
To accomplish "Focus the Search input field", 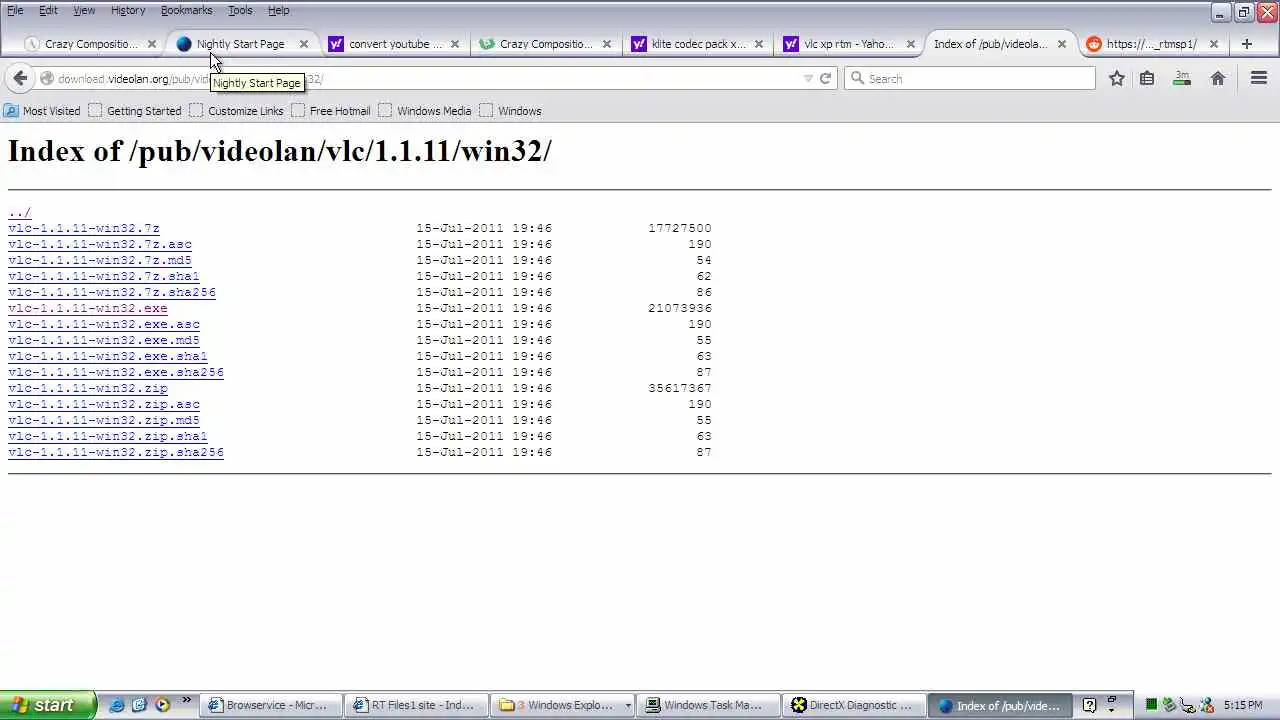I will 970,78.
